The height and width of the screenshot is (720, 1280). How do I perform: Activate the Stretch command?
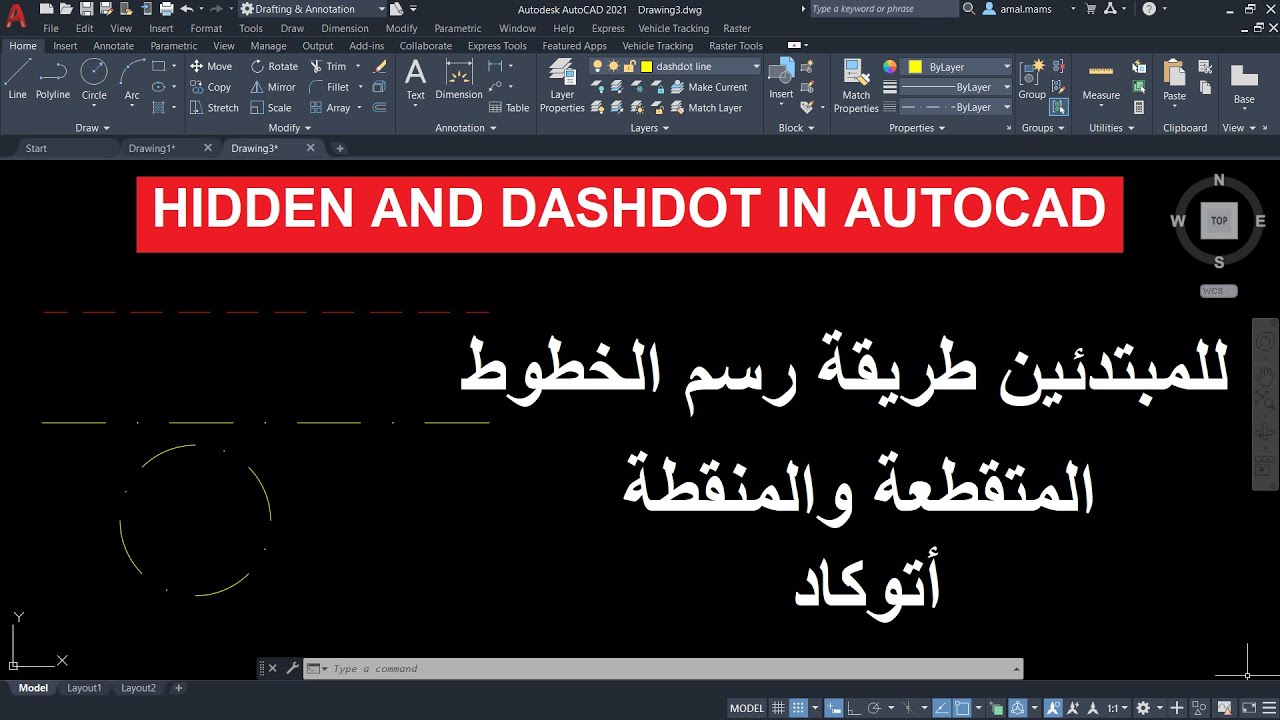pos(214,108)
